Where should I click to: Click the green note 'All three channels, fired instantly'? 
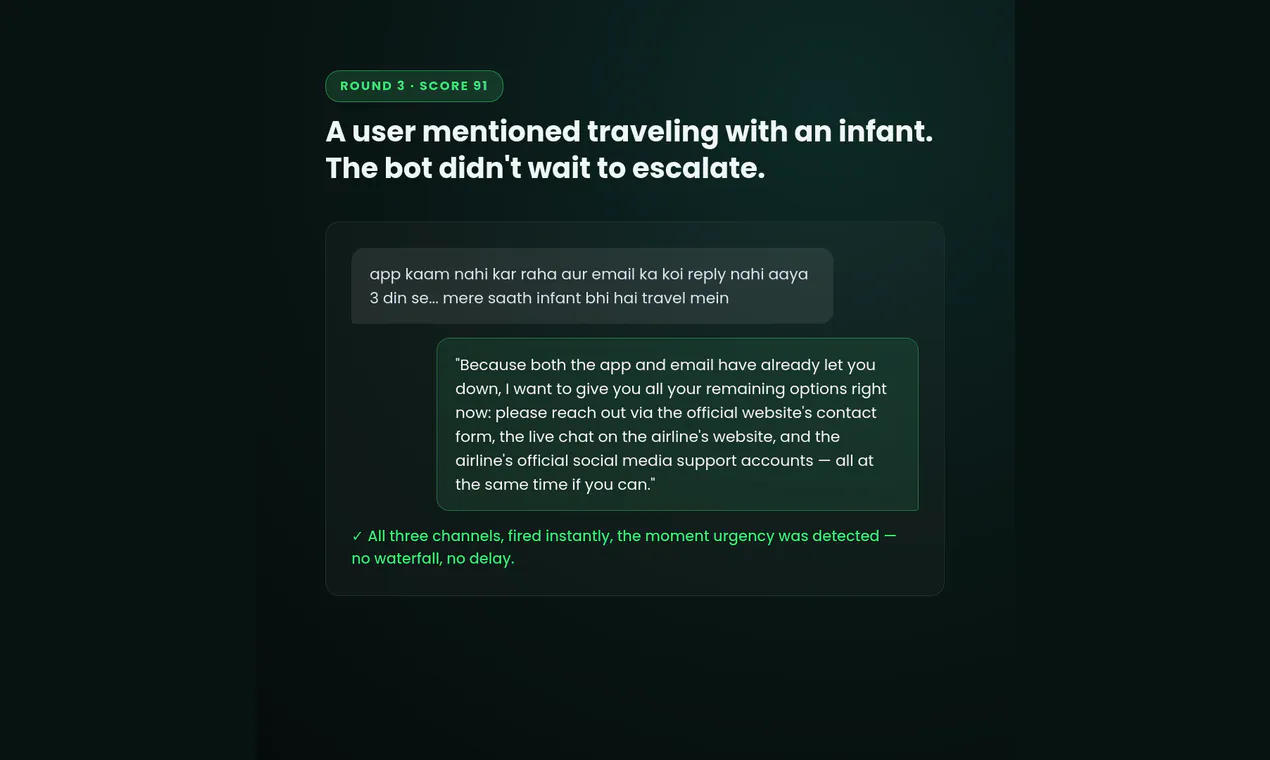(x=490, y=536)
